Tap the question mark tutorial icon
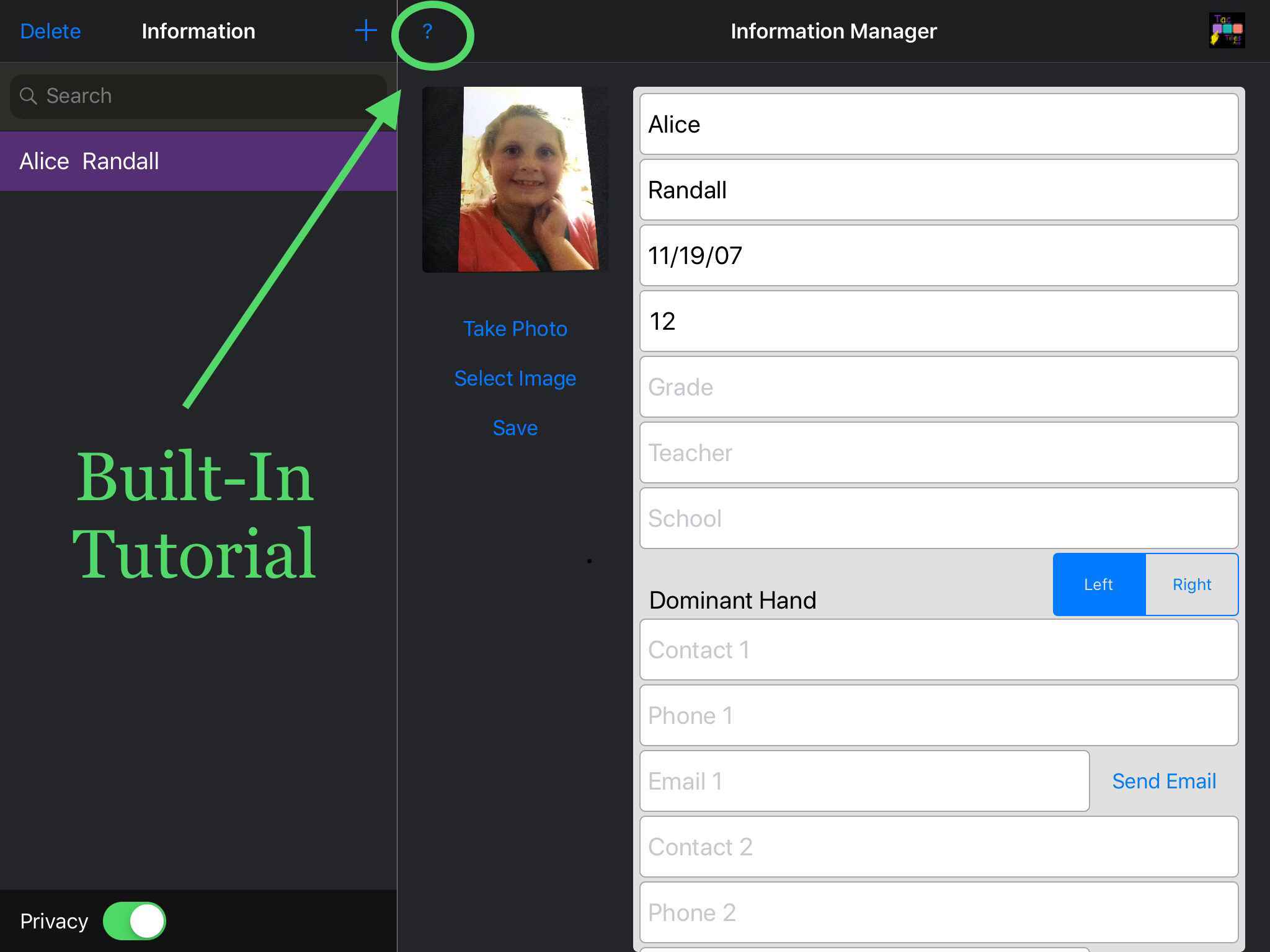This screenshot has width=1270, height=952. point(427,31)
